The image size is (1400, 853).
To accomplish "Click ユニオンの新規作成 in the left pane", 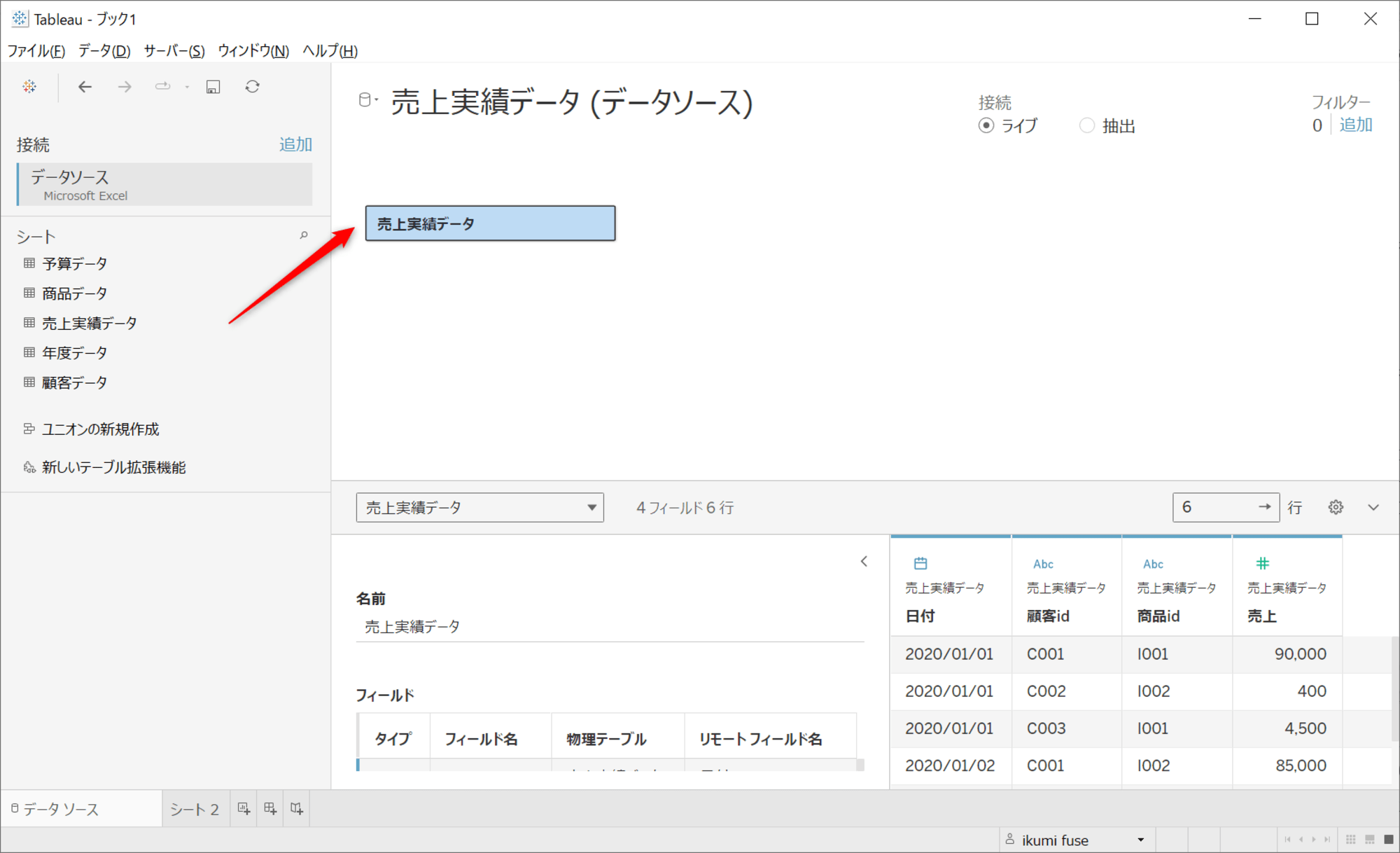I will click(100, 429).
